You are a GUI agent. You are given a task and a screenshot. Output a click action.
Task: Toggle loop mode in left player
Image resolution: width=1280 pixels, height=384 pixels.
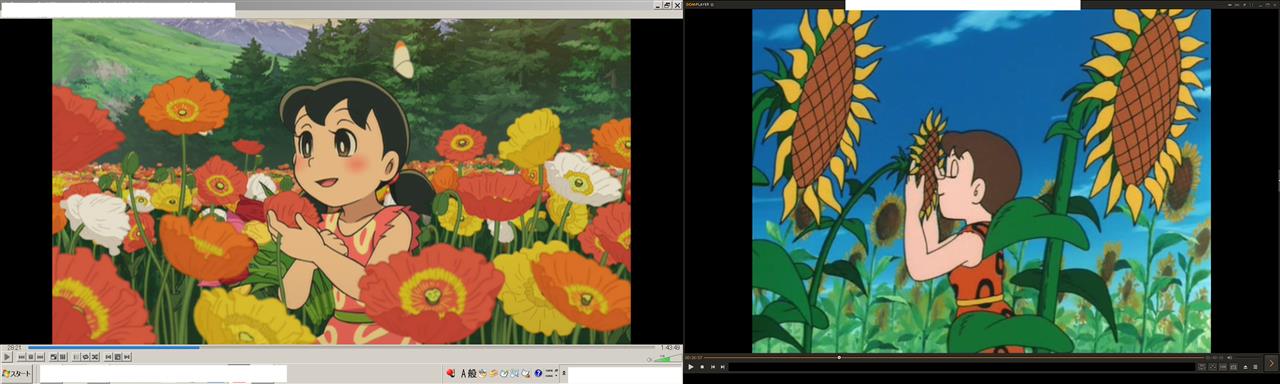[85, 357]
